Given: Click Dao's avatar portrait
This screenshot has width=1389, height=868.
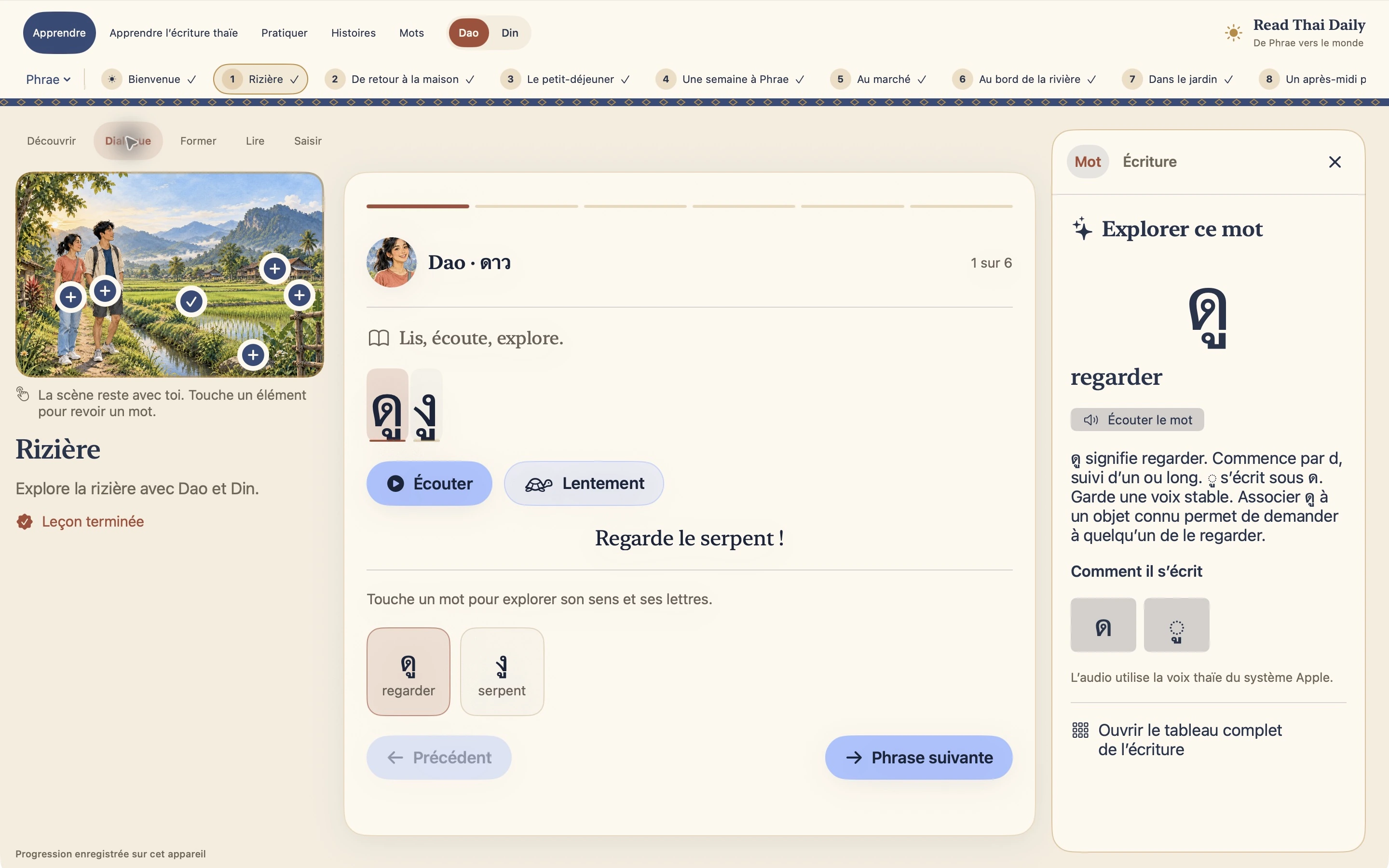Looking at the screenshot, I should pos(392,262).
